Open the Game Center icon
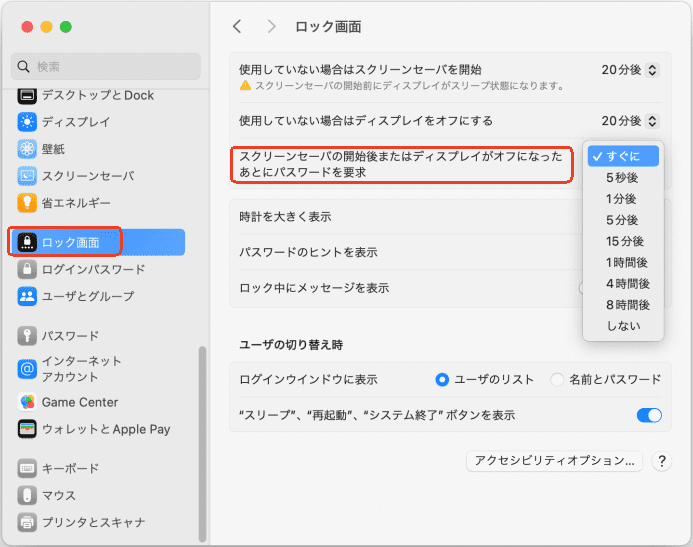 [27, 402]
